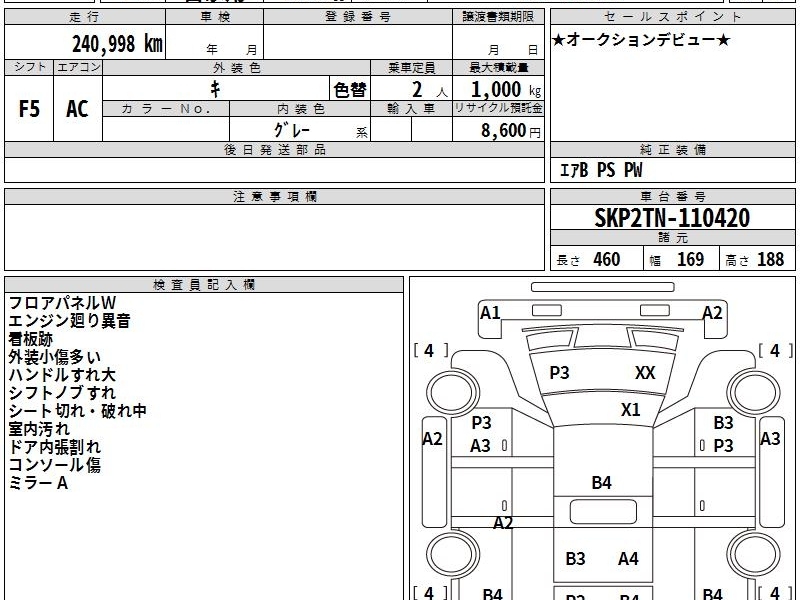Viewport: 800px width, 600px height.
Task: Click the 注意事項欄 header
Action: pos(275,196)
